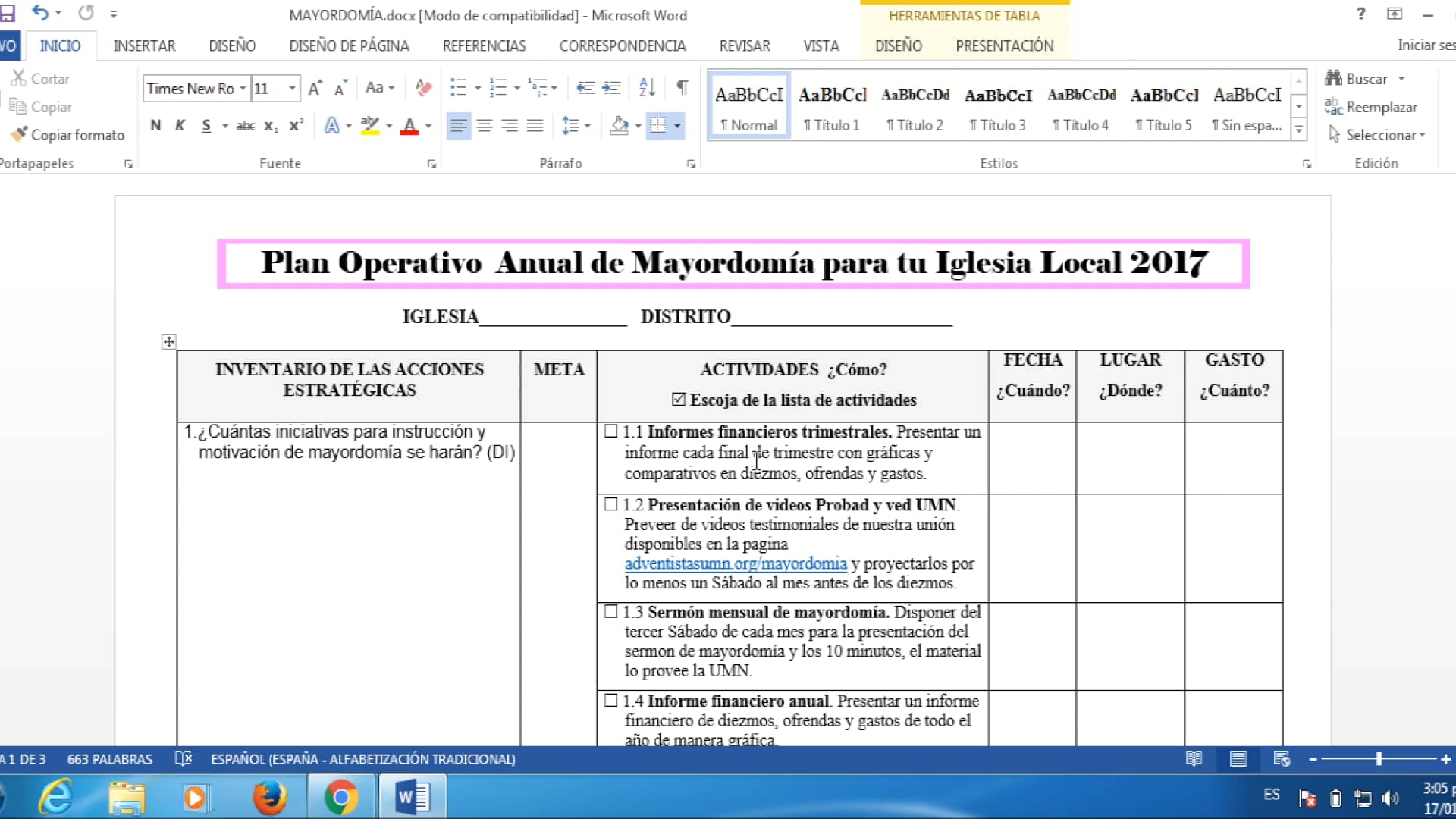Toggle checked box beside Escoja de la lista
1456x819 pixels.
point(679,399)
